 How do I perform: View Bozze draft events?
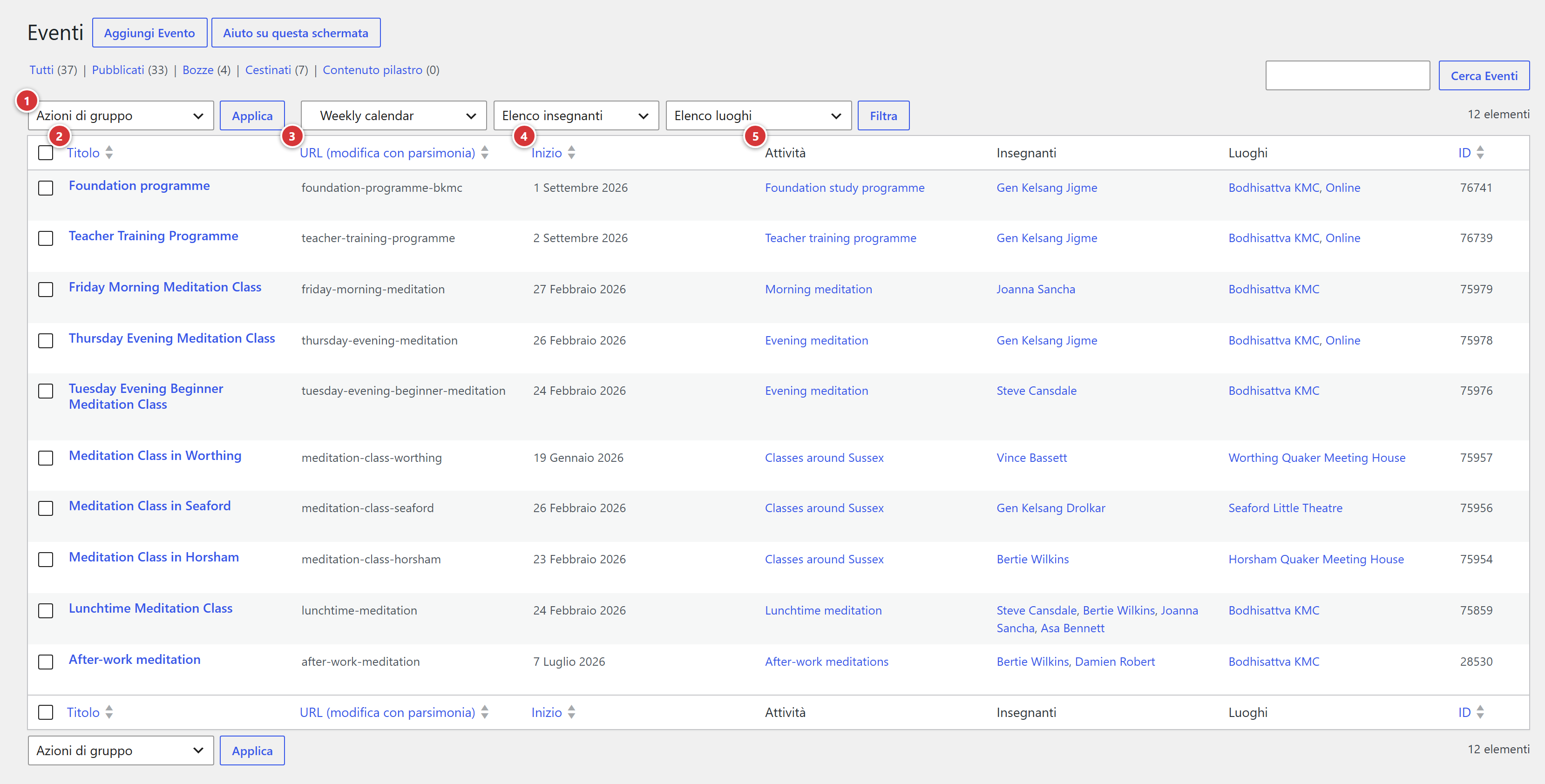198,70
